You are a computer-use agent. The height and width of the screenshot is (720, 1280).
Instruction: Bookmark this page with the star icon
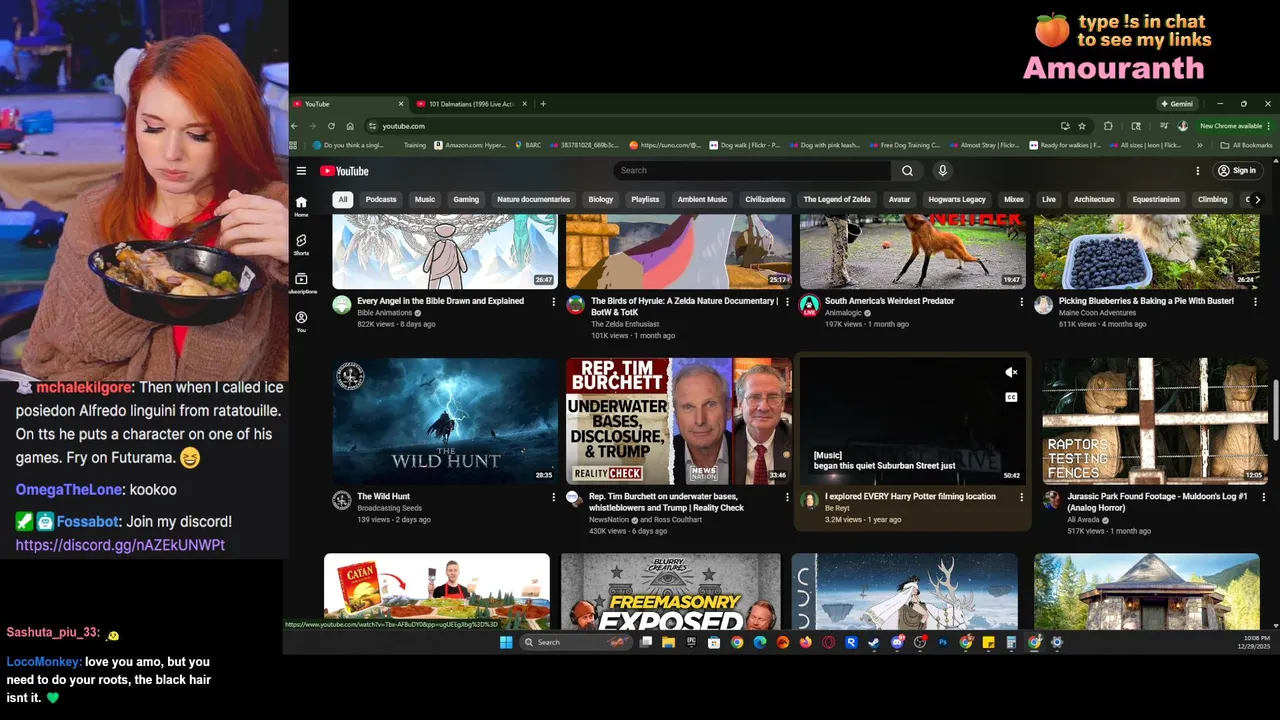(x=1082, y=126)
